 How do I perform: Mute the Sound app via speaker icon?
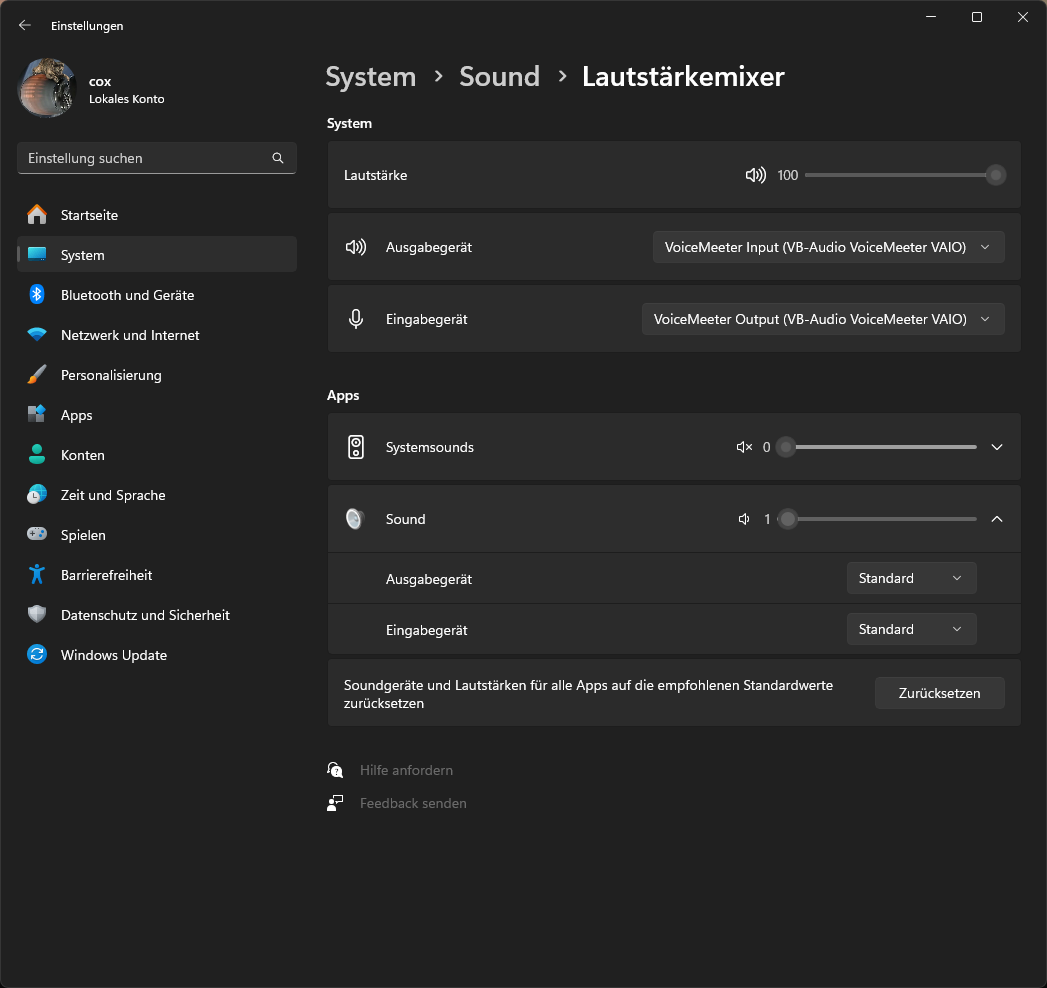745,519
